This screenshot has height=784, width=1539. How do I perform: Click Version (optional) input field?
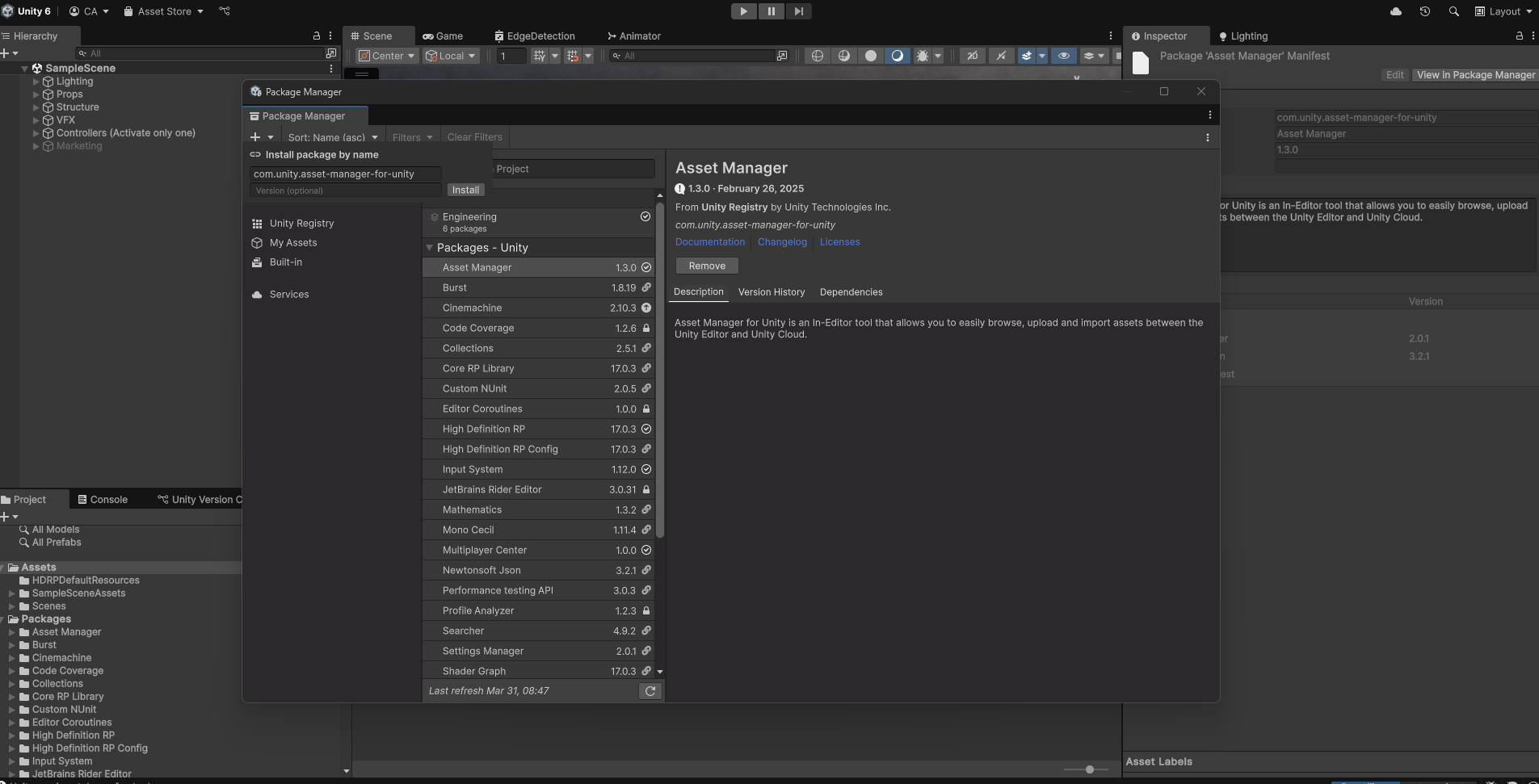tap(346, 191)
